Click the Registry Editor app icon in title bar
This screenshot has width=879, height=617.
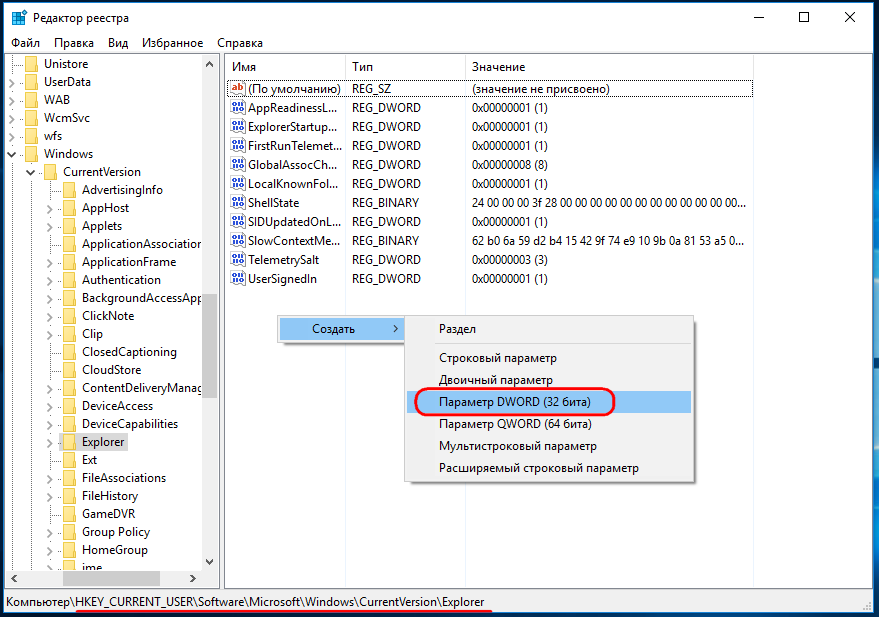19,17
